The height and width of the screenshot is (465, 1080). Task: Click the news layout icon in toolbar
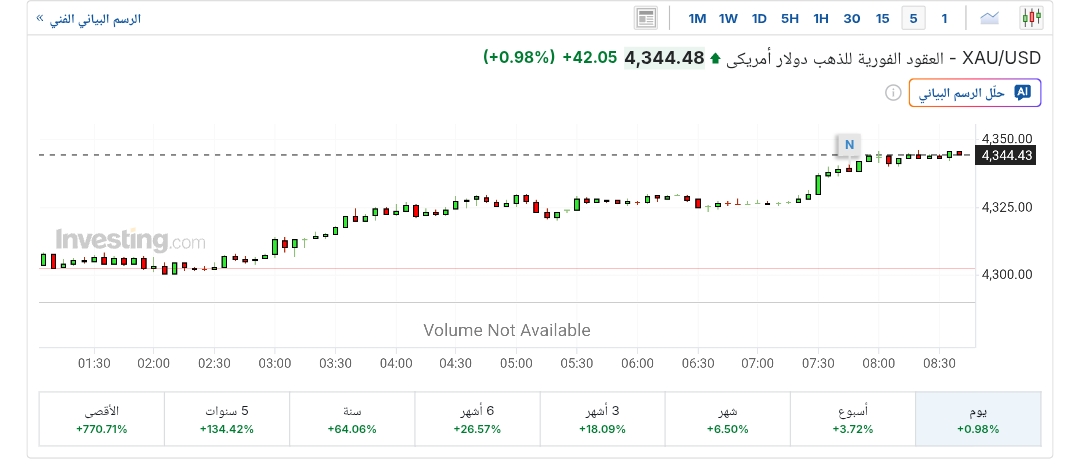(646, 18)
